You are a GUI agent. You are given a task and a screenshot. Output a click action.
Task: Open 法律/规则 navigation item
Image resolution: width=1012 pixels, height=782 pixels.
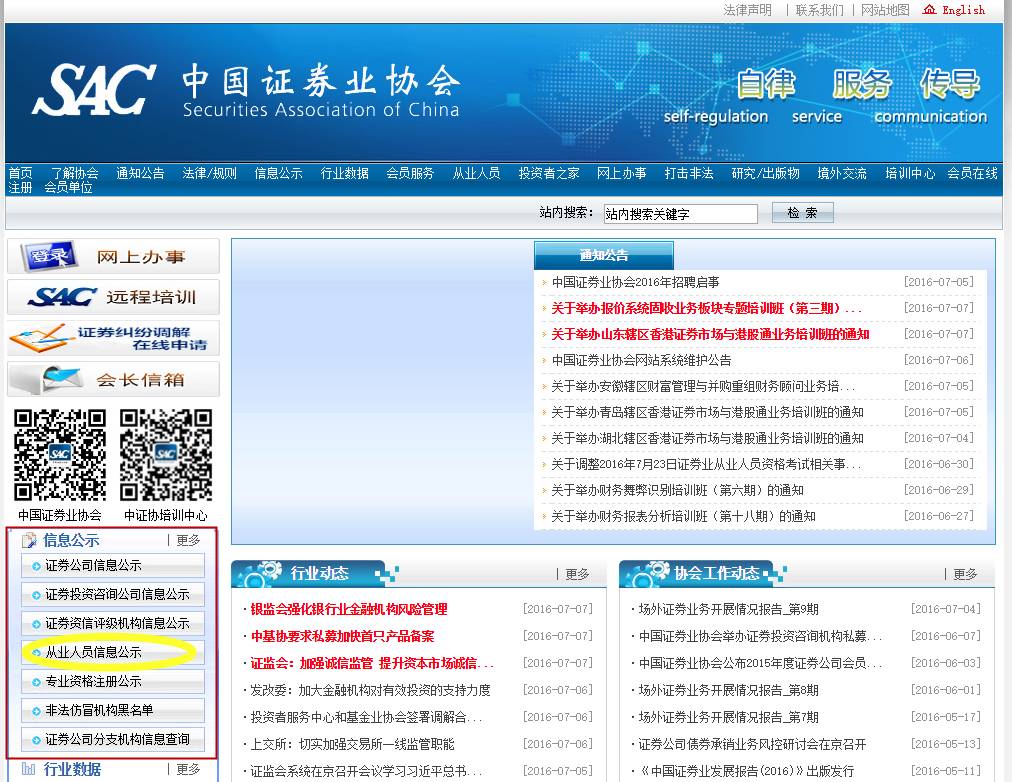click(x=209, y=173)
